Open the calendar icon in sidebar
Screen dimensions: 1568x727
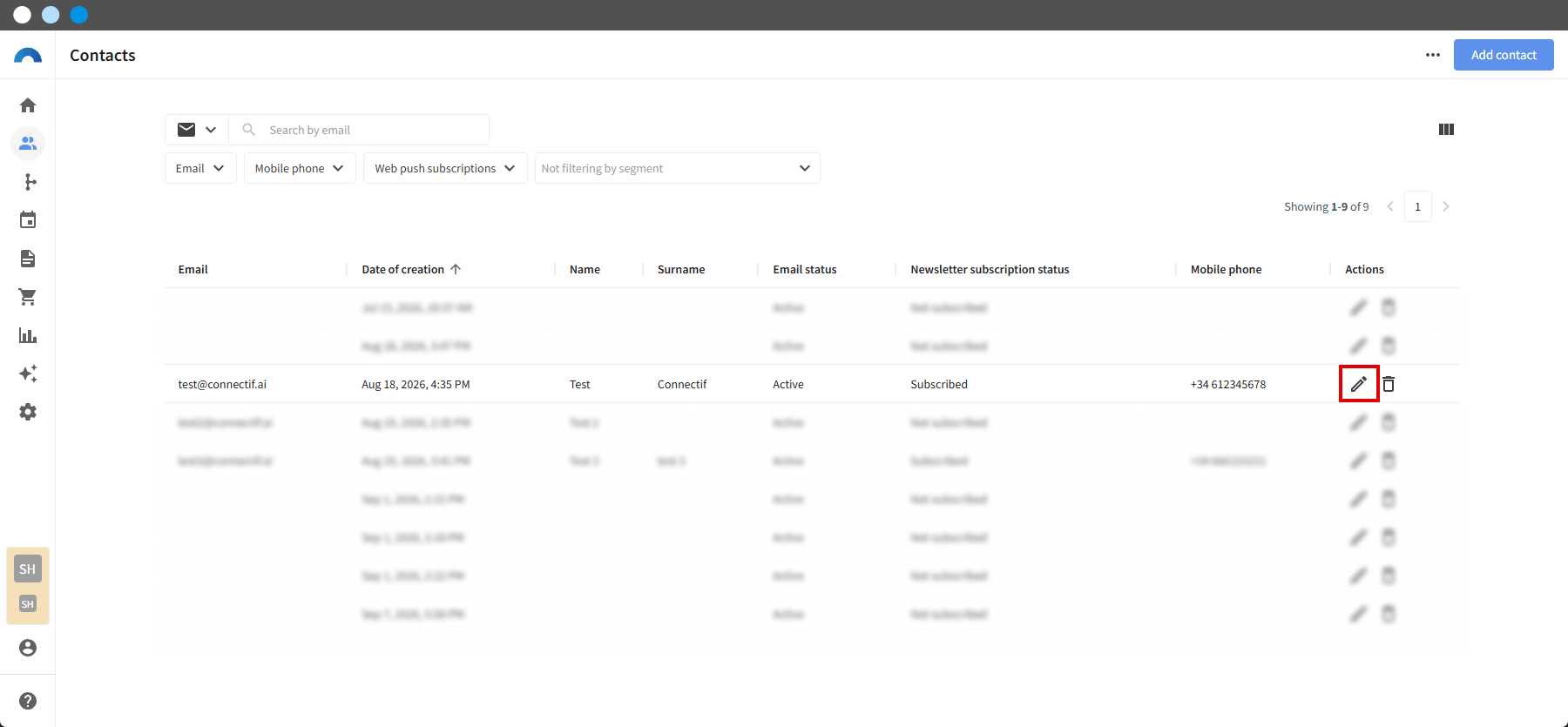28,220
